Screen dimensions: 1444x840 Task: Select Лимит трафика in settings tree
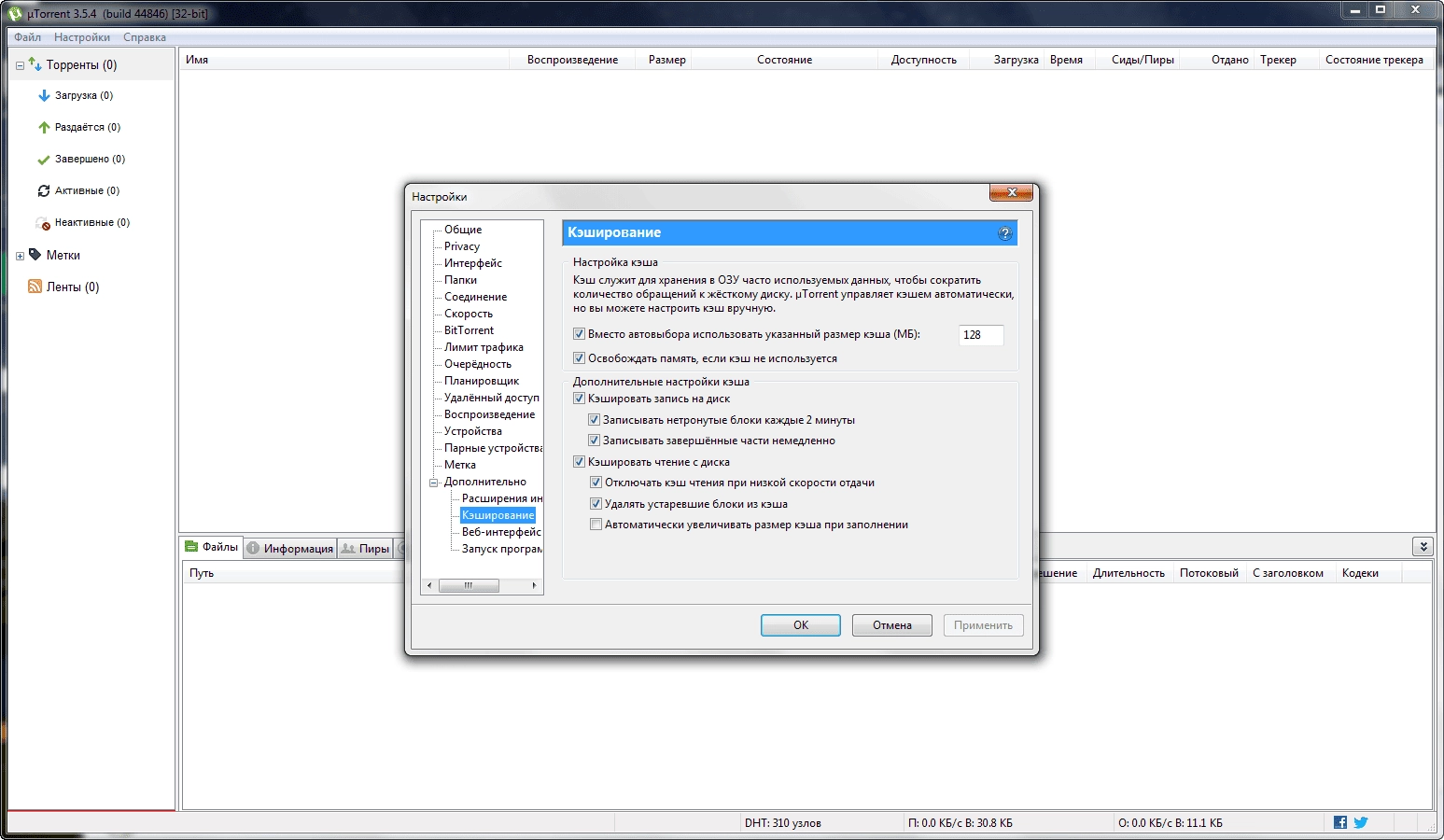point(484,347)
